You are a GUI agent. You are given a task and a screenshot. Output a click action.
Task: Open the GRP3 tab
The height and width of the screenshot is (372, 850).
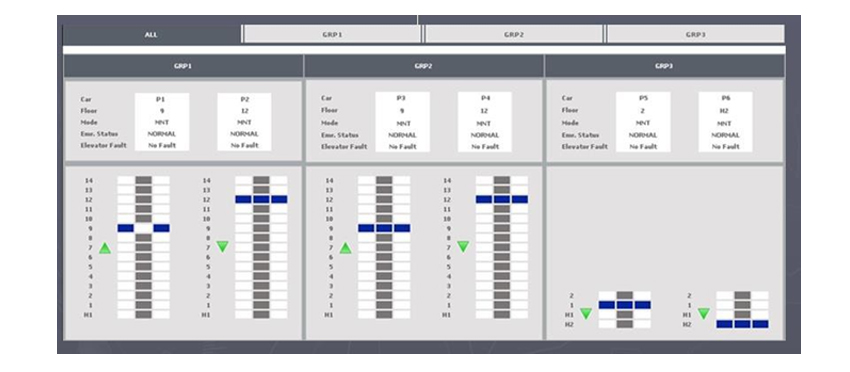point(695,34)
